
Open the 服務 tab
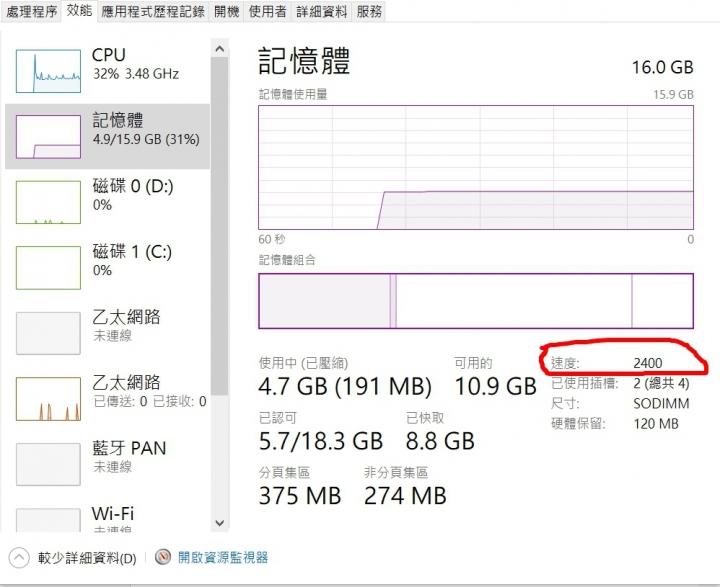tap(369, 11)
